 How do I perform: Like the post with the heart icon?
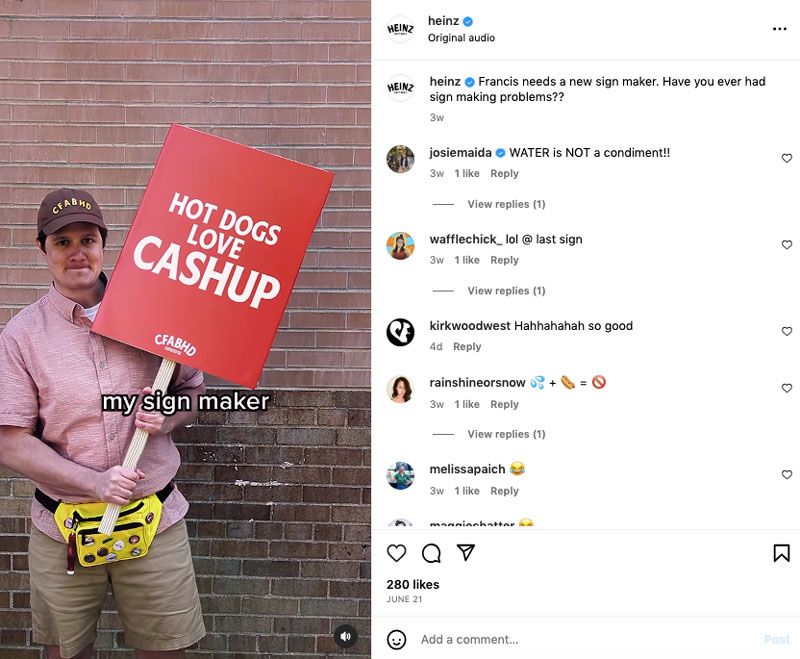click(x=396, y=553)
